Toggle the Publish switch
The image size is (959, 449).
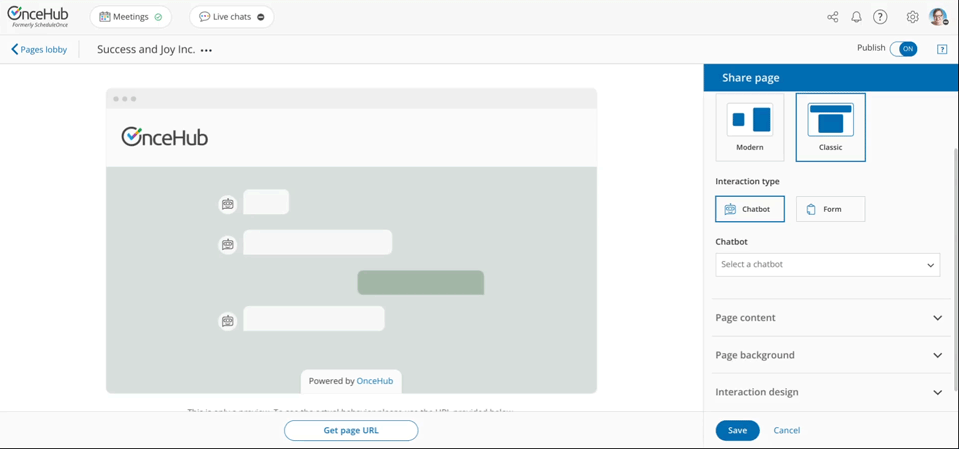(x=903, y=49)
